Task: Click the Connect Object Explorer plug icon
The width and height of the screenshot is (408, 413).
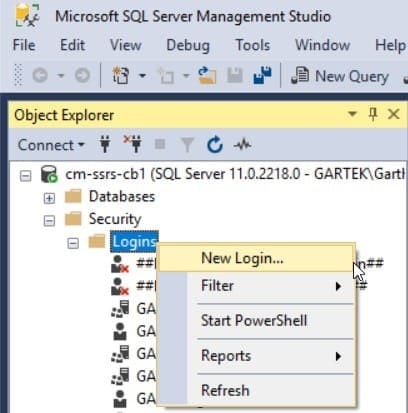Action: [105, 145]
